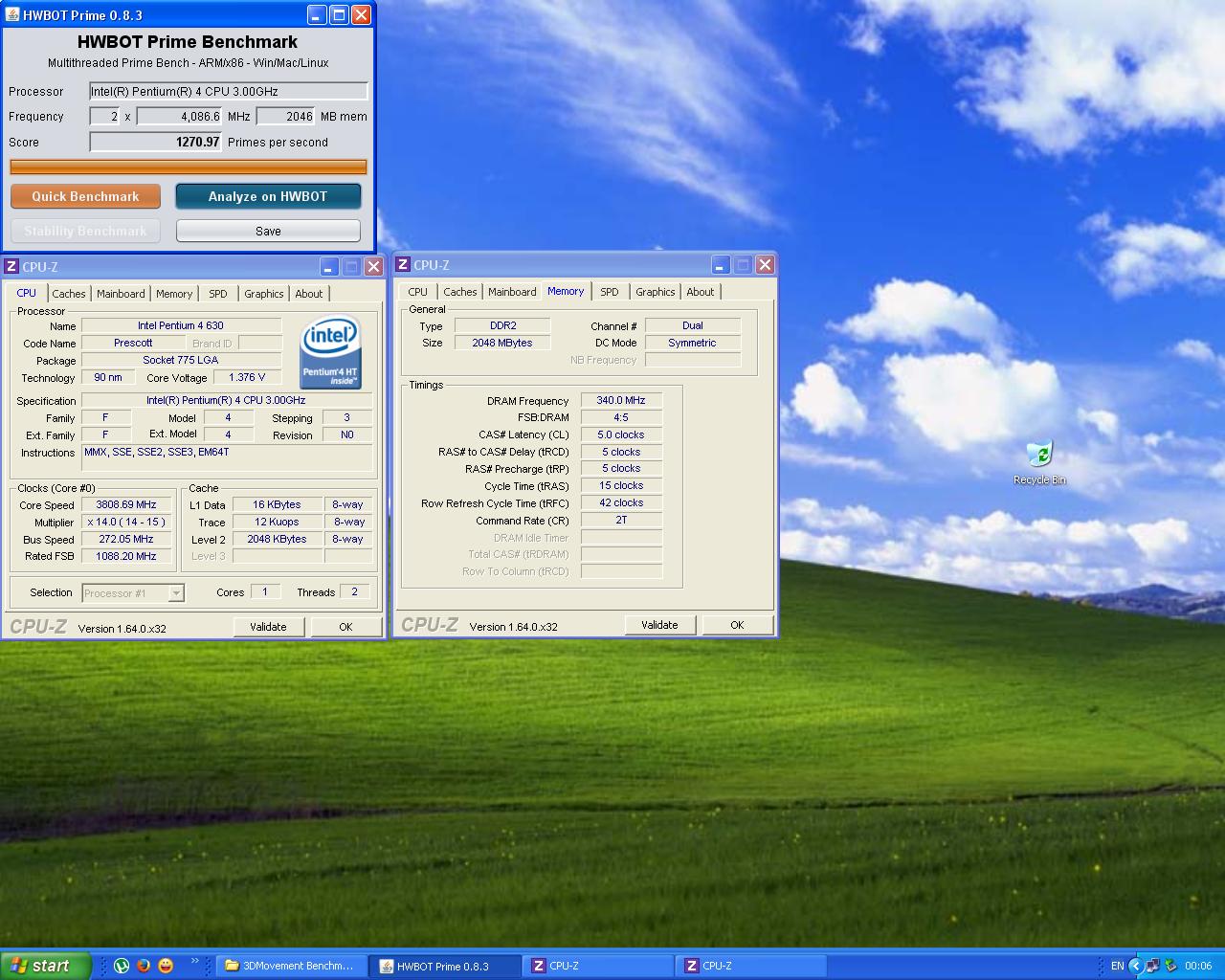Click the 2046 MB mem field
1225x980 pixels.
click(x=285, y=116)
